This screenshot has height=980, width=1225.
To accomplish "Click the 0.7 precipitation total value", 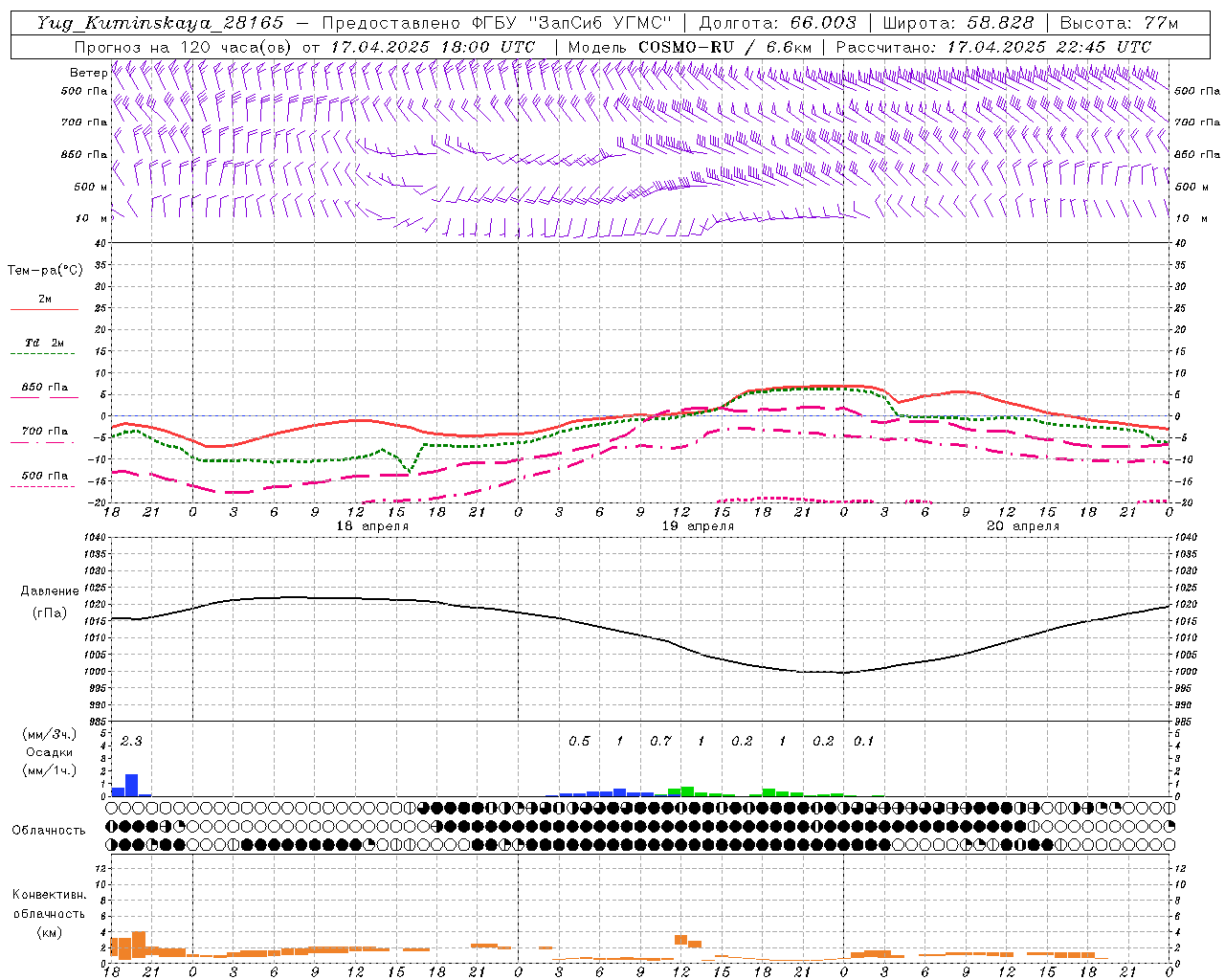I will pyautogui.click(x=660, y=742).
